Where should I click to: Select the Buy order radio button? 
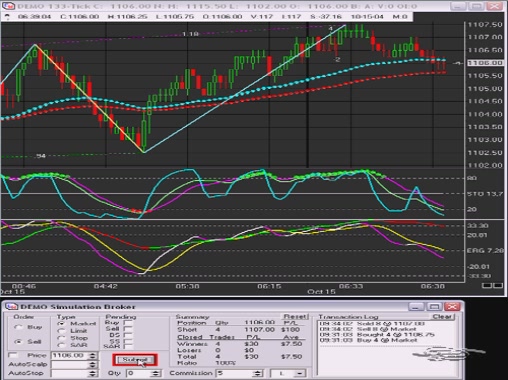(x=18, y=327)
